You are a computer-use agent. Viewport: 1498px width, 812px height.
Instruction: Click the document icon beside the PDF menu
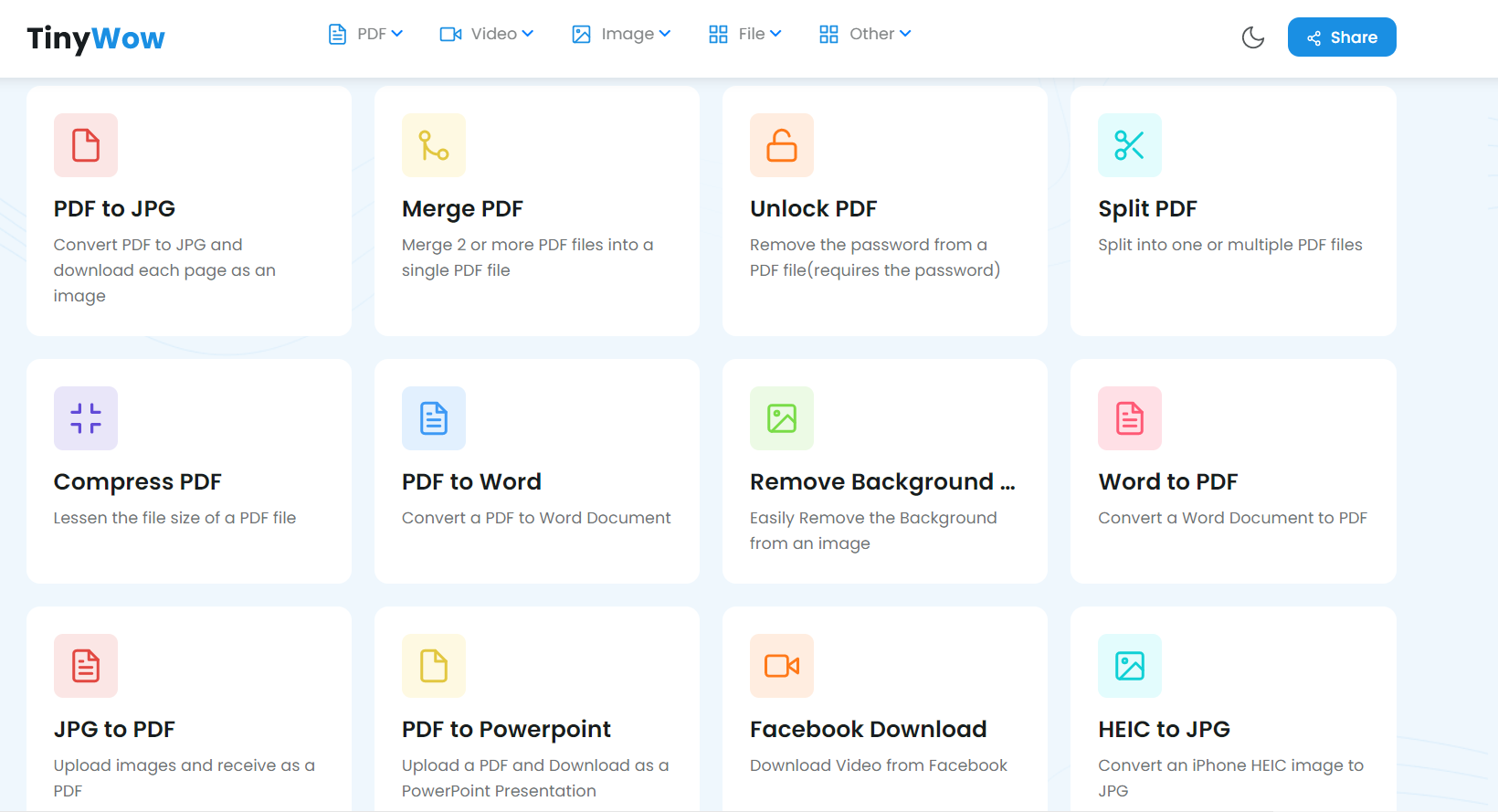(x=337, y=35)
